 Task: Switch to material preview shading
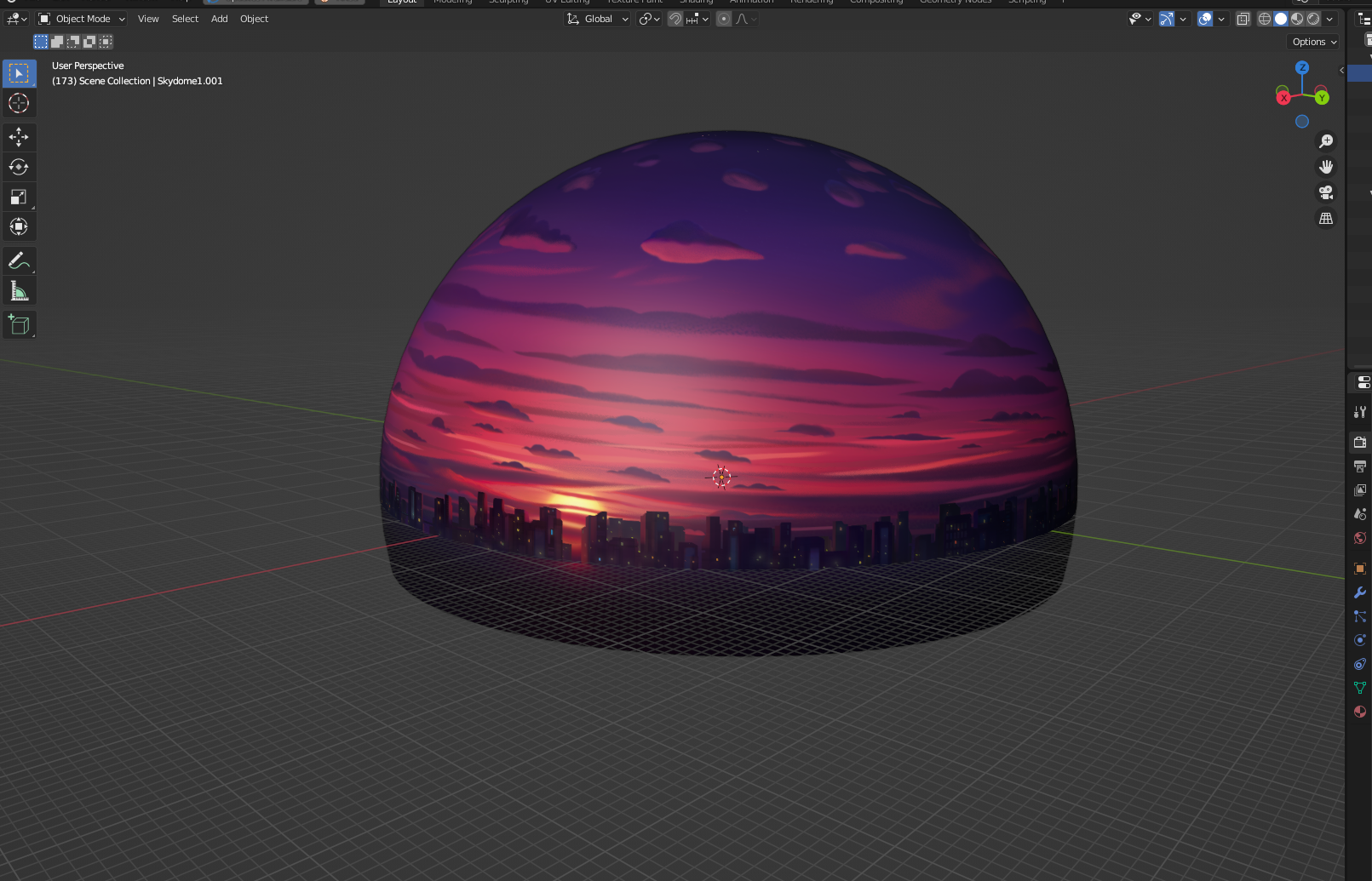[x=1297, y=19]
